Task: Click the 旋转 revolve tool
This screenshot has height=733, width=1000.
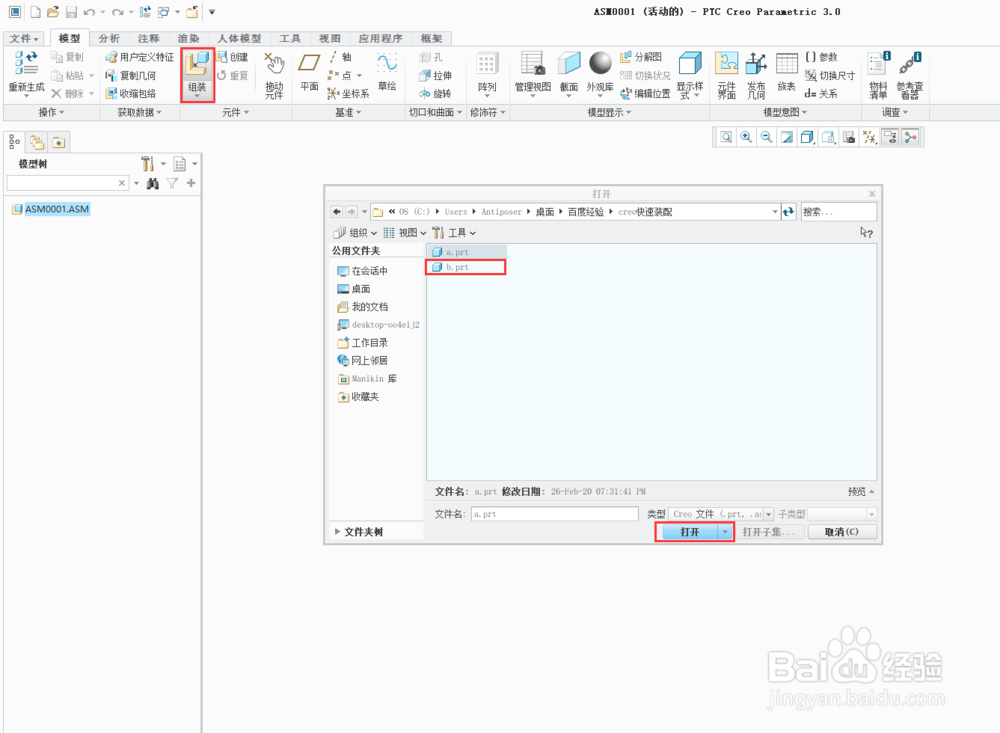Action: pyautogui.click(x=435, y=94)
